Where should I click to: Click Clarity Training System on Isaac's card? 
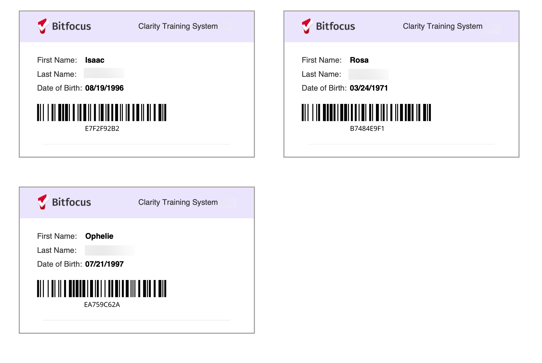(x=178, y=26)
